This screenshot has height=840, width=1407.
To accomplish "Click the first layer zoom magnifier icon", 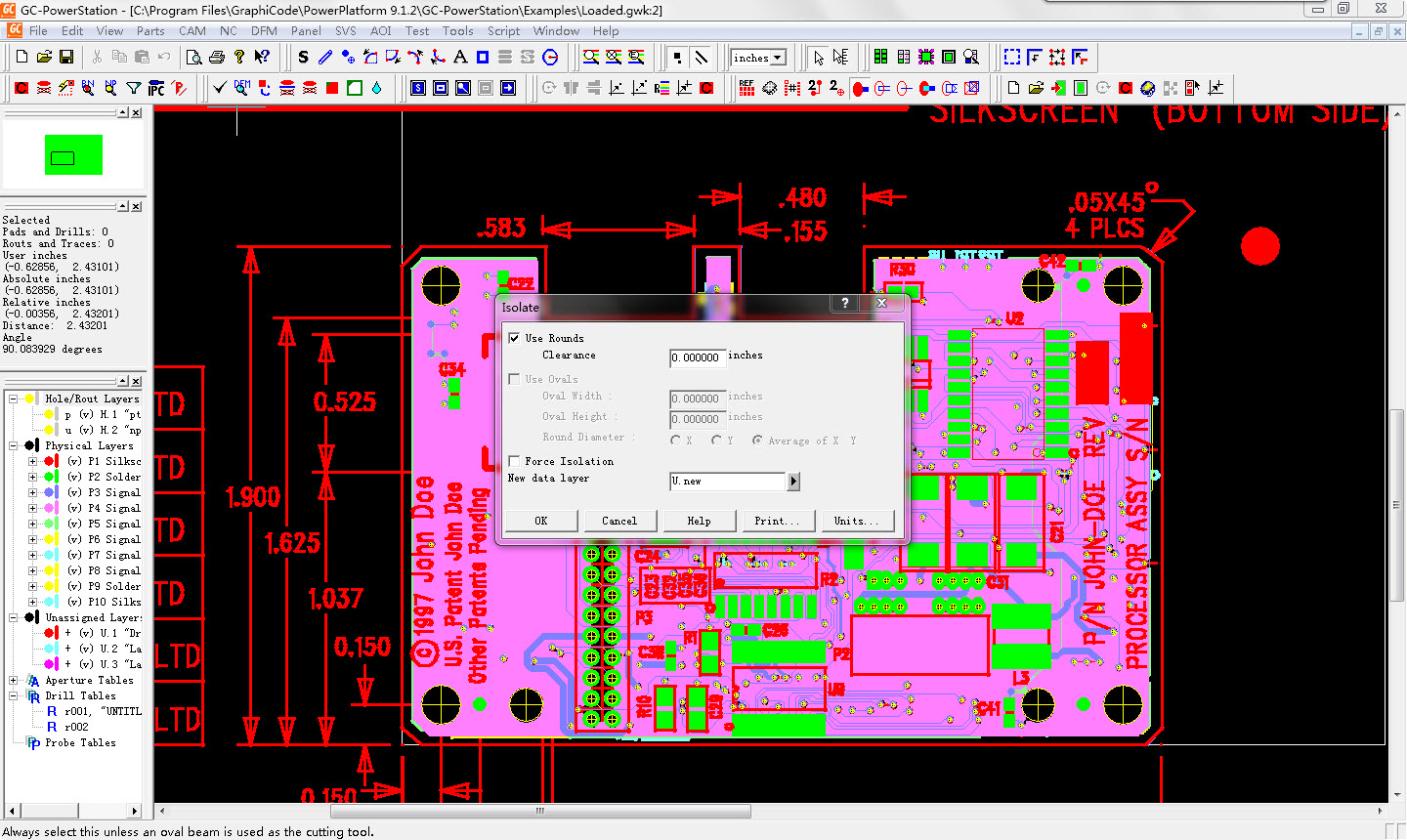I will click(x=591, y=58).
